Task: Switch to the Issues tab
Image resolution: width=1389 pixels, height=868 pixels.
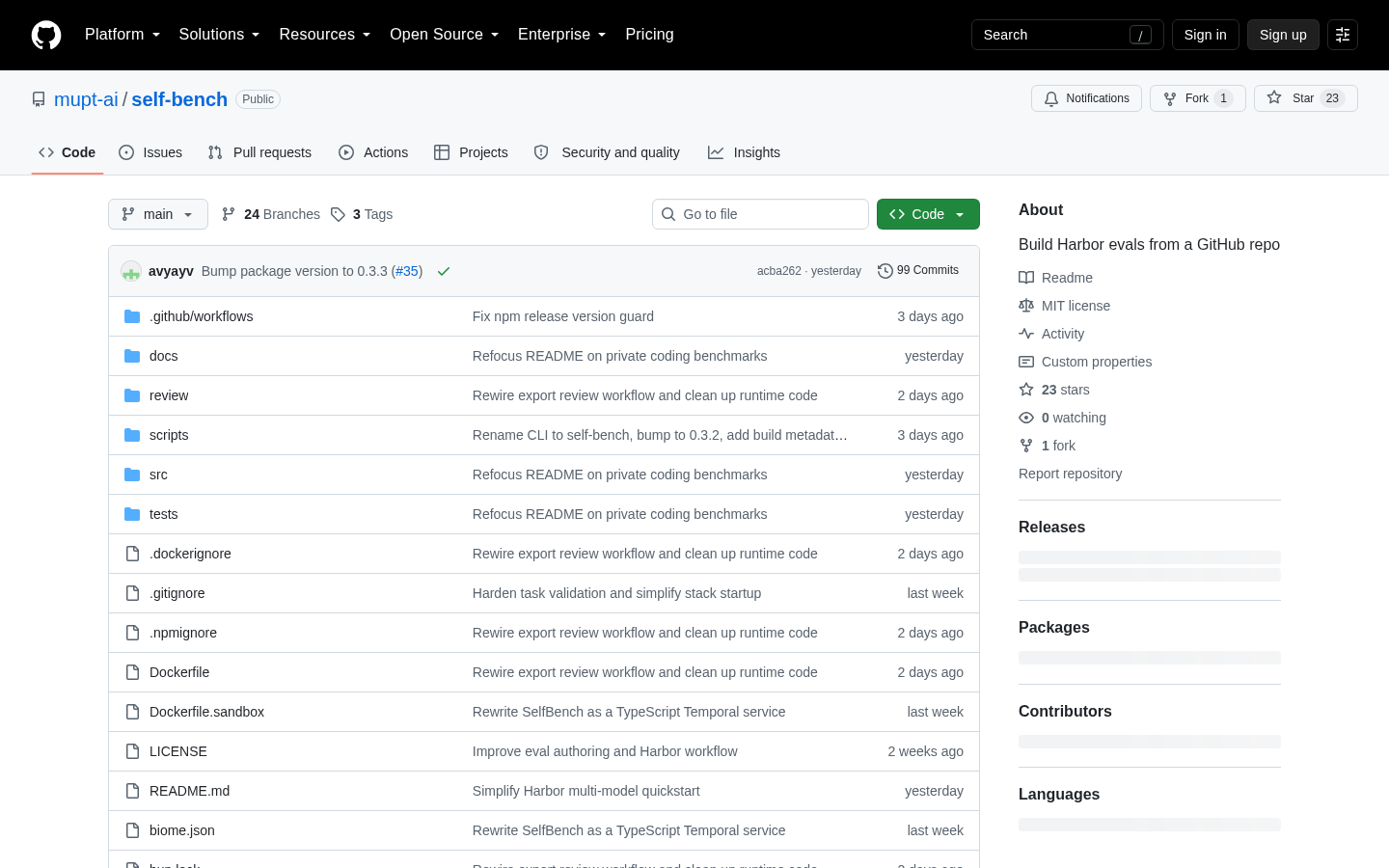Action: (x=150, y=152)
